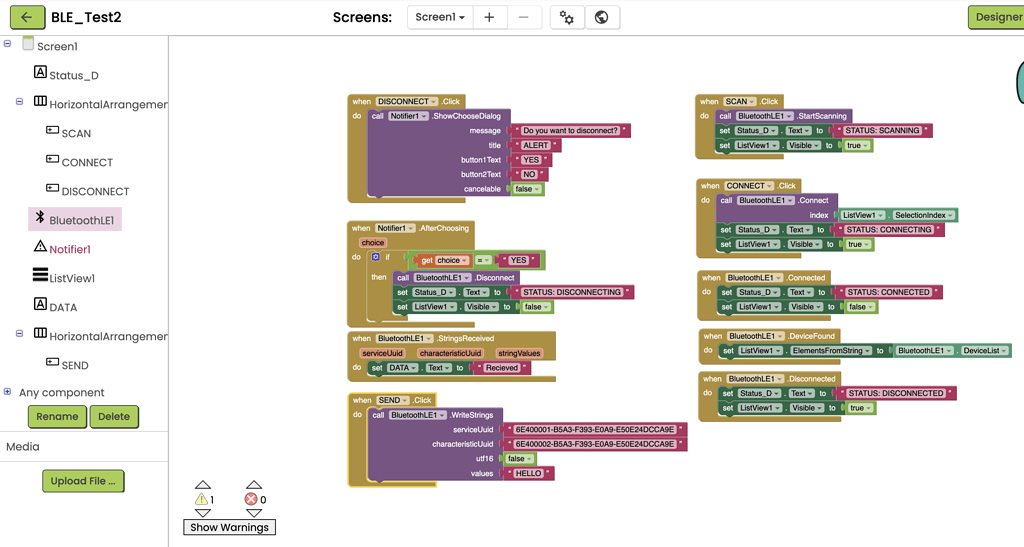Open project settings gears icon
Viewport: 1024px width, 547px height.
coord(567,17)
